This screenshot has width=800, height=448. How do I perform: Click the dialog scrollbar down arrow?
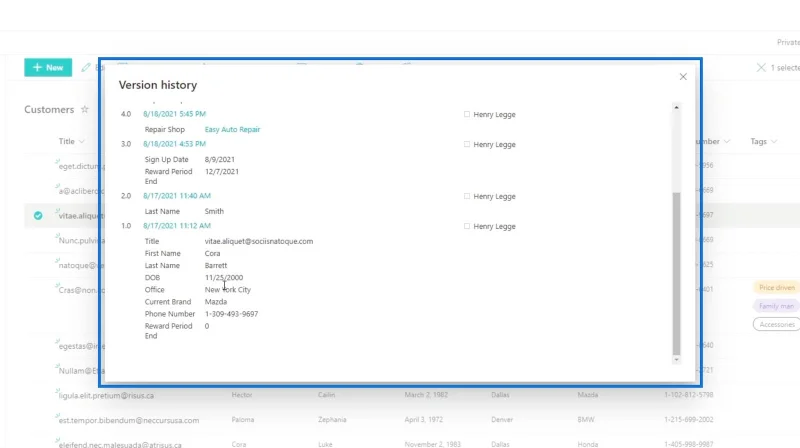pos(677,360)
